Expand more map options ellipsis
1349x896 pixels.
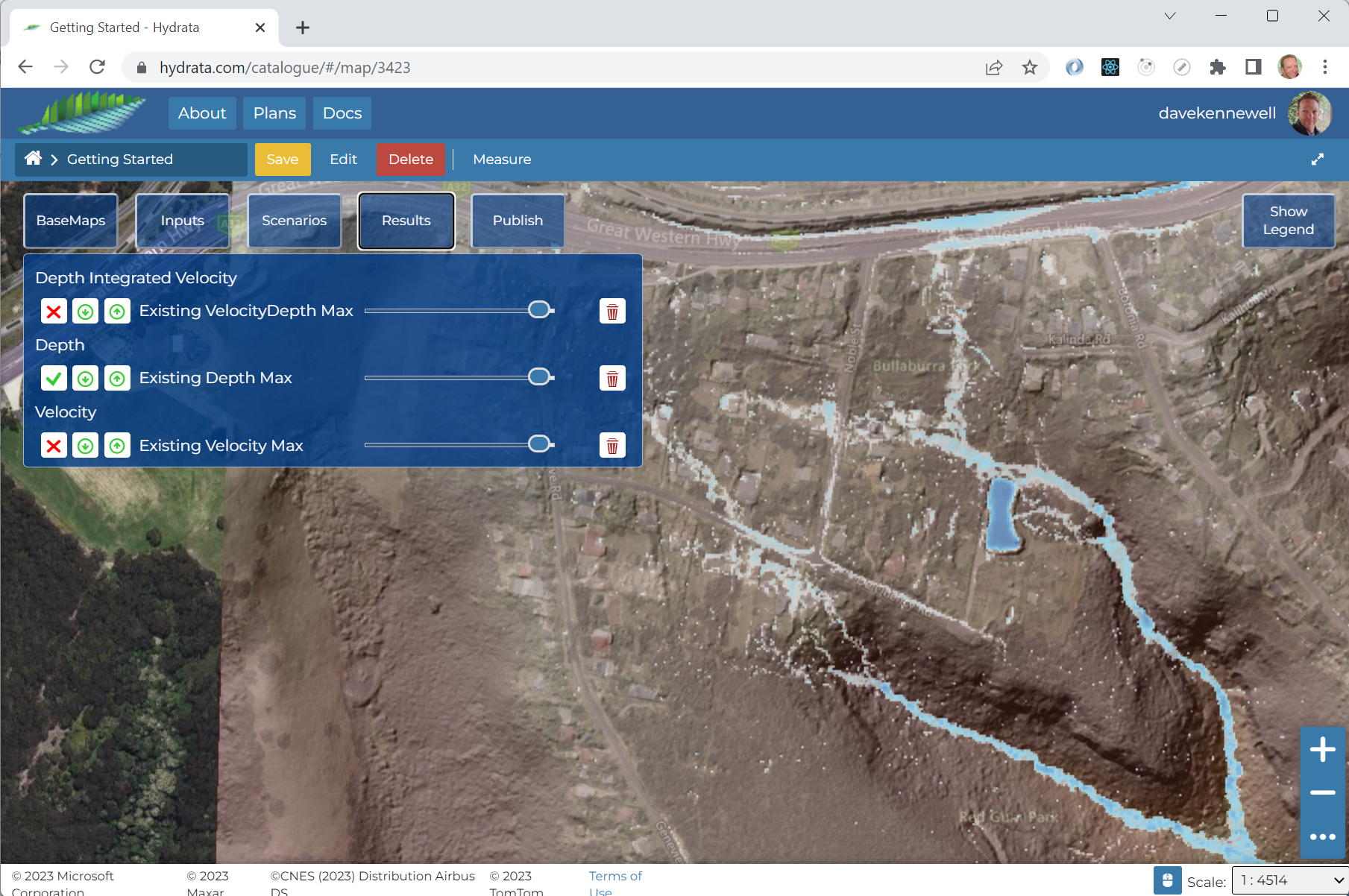point(1322,836)
